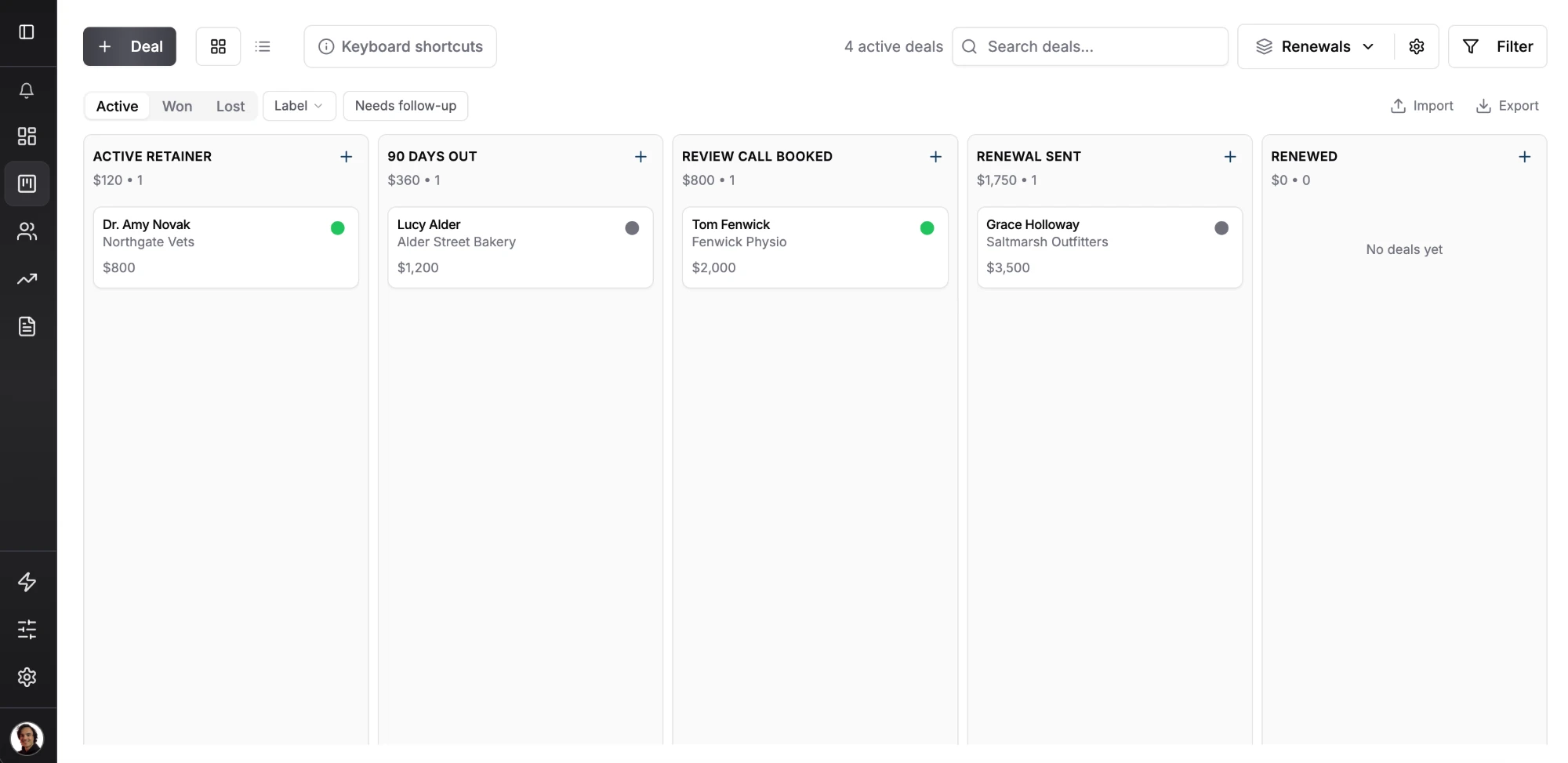Open pipeline settings gear next to Renewals

pyautogui.click(x=1416, y=46)
